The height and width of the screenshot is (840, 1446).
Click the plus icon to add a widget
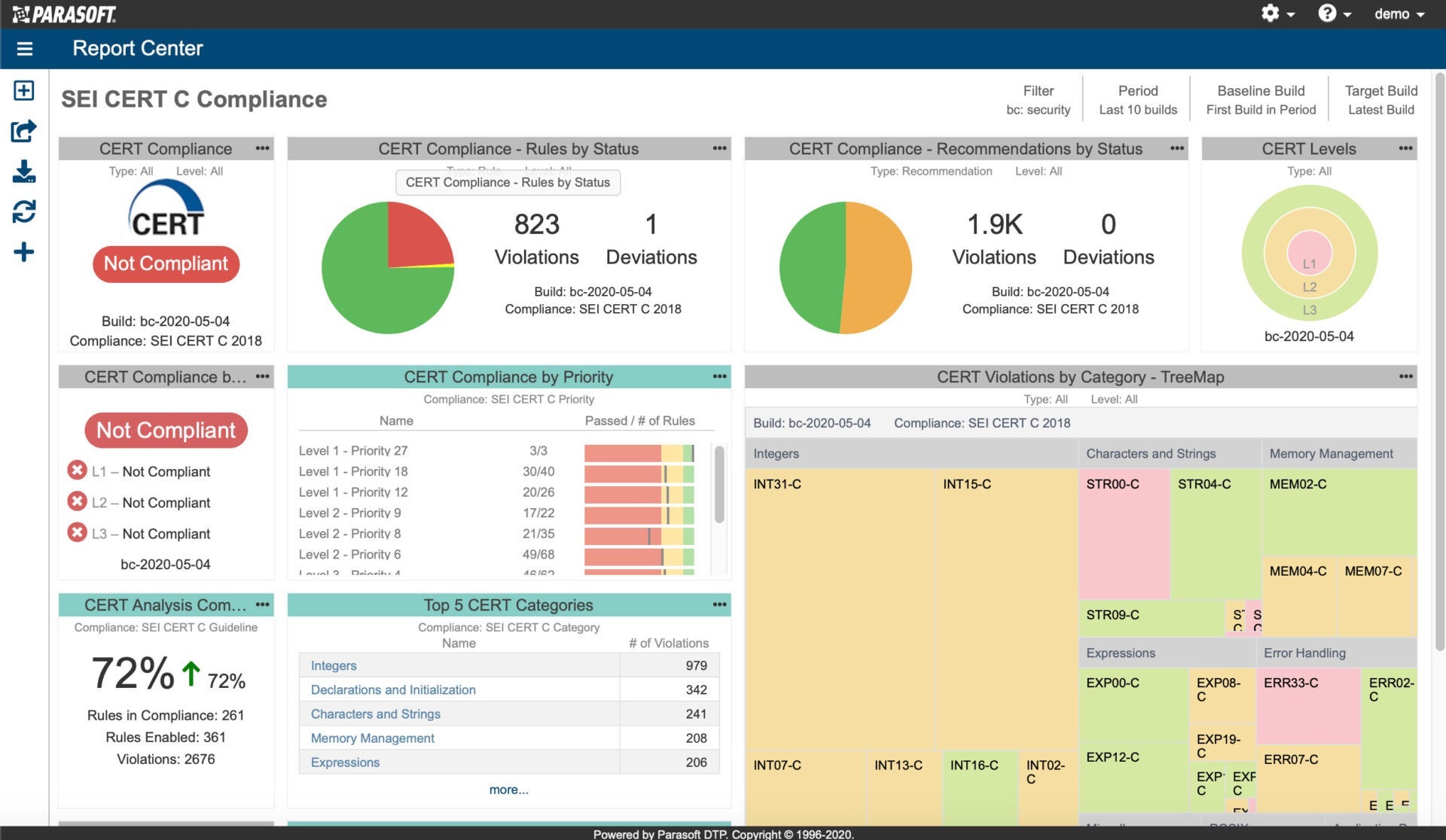[23, 252]
